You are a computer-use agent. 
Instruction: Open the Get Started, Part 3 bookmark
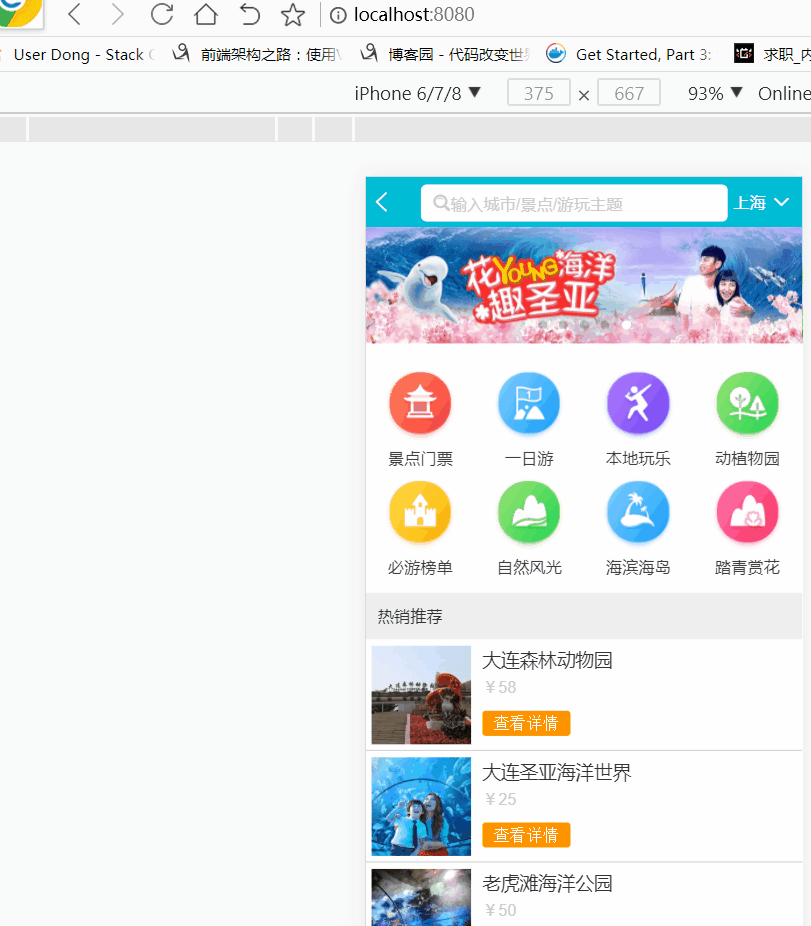click(628, 54)
